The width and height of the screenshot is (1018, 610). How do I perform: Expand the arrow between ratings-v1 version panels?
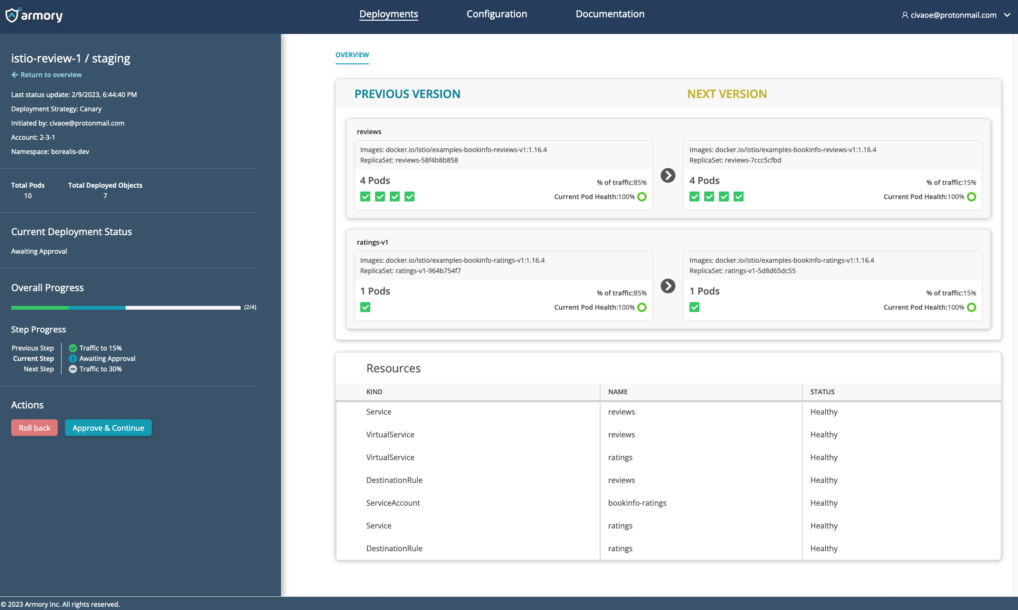pyautogui.click(x=667, y=284)
